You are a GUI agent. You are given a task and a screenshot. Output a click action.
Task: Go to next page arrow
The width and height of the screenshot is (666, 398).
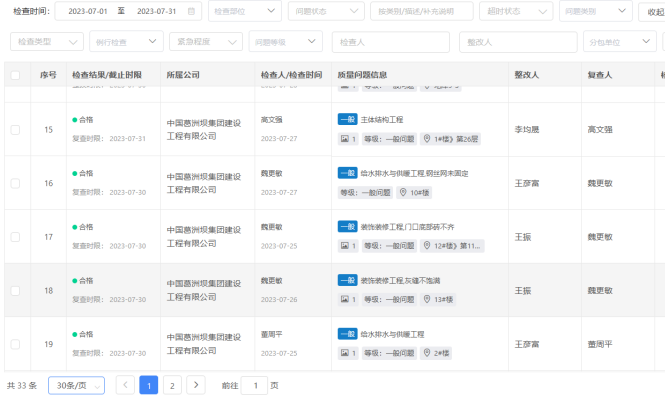196,385
